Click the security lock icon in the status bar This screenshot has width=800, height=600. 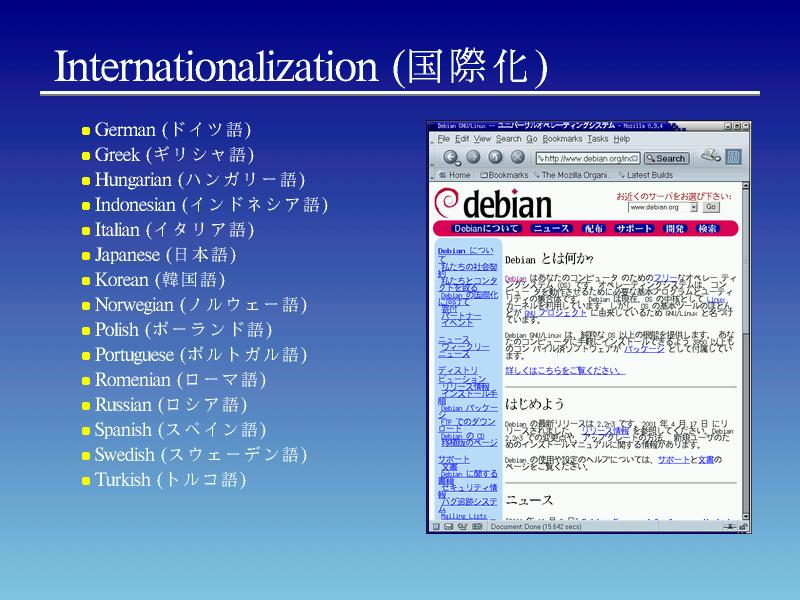click(x=743, y=527)
